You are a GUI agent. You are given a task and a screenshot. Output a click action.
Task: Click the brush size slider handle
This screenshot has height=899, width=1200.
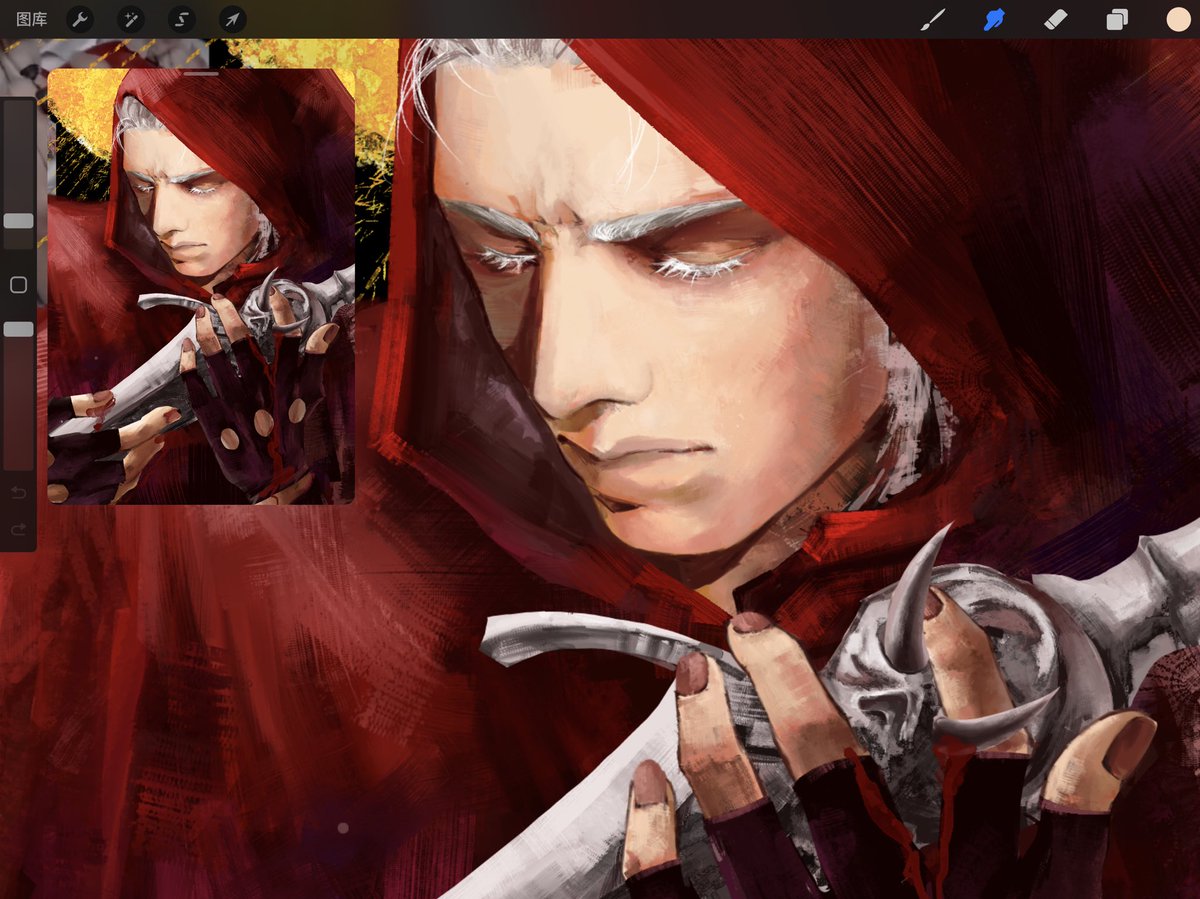19,221
